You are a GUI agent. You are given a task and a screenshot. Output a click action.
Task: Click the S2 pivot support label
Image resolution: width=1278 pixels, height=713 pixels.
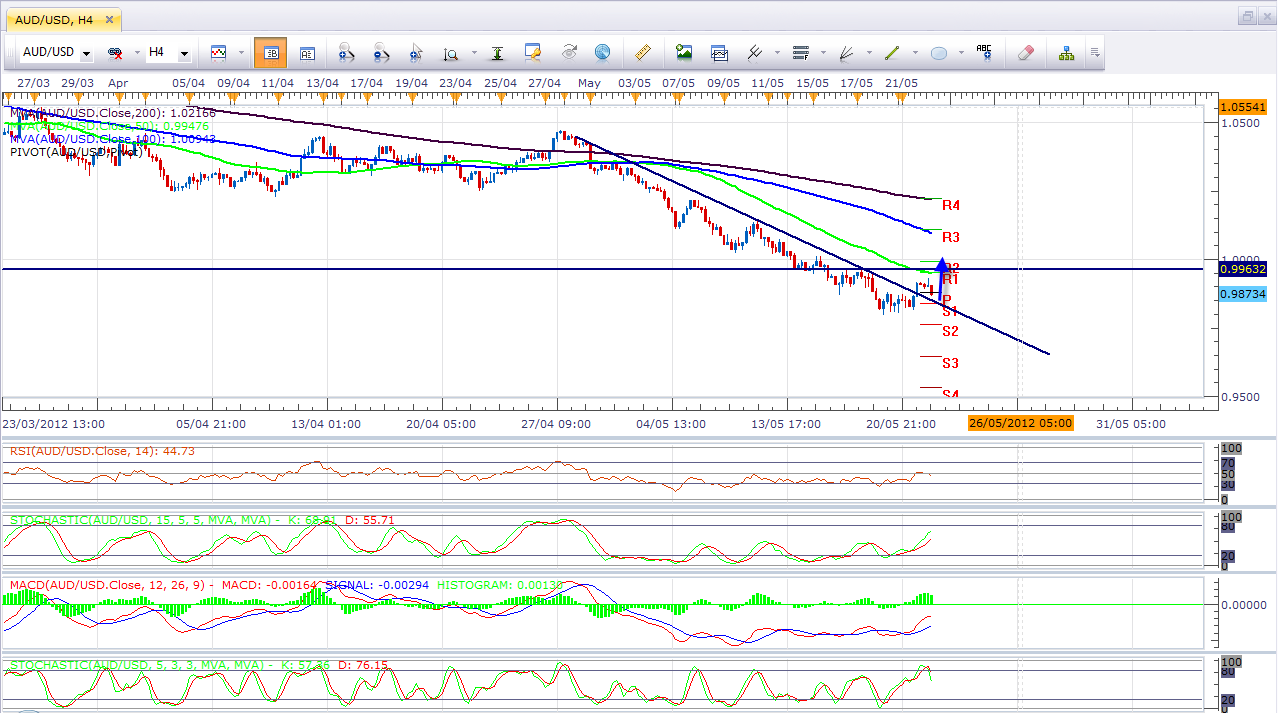[x=951, y=331]
